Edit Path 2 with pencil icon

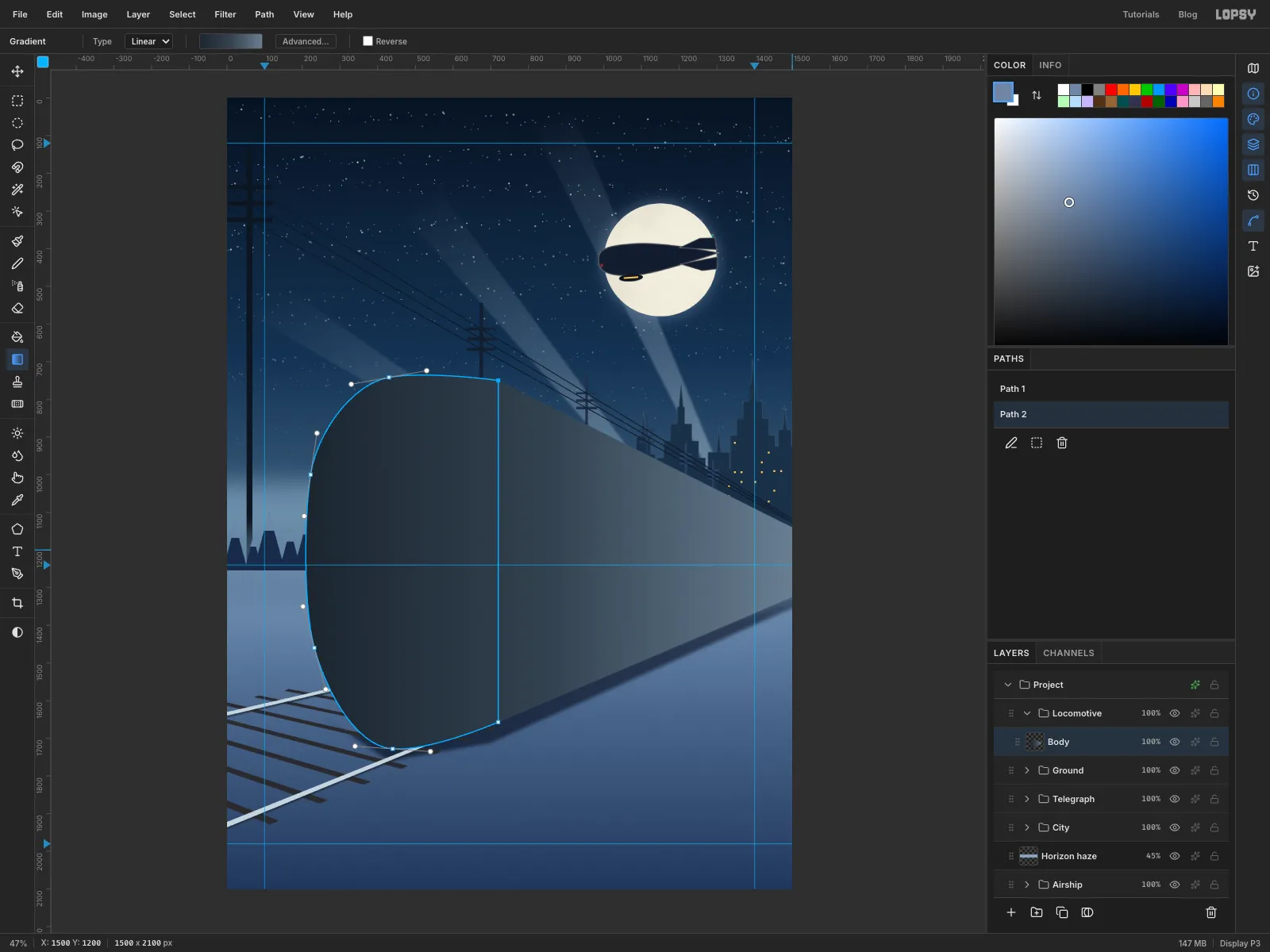pos(1011,443)
